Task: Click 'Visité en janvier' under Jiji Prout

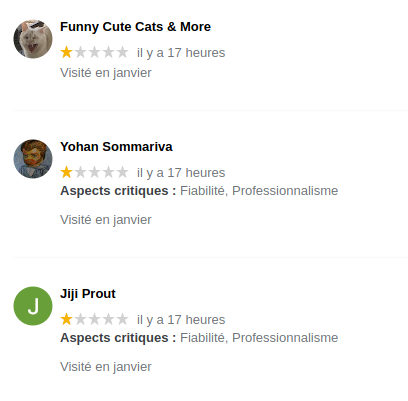Action: (106, 367)
